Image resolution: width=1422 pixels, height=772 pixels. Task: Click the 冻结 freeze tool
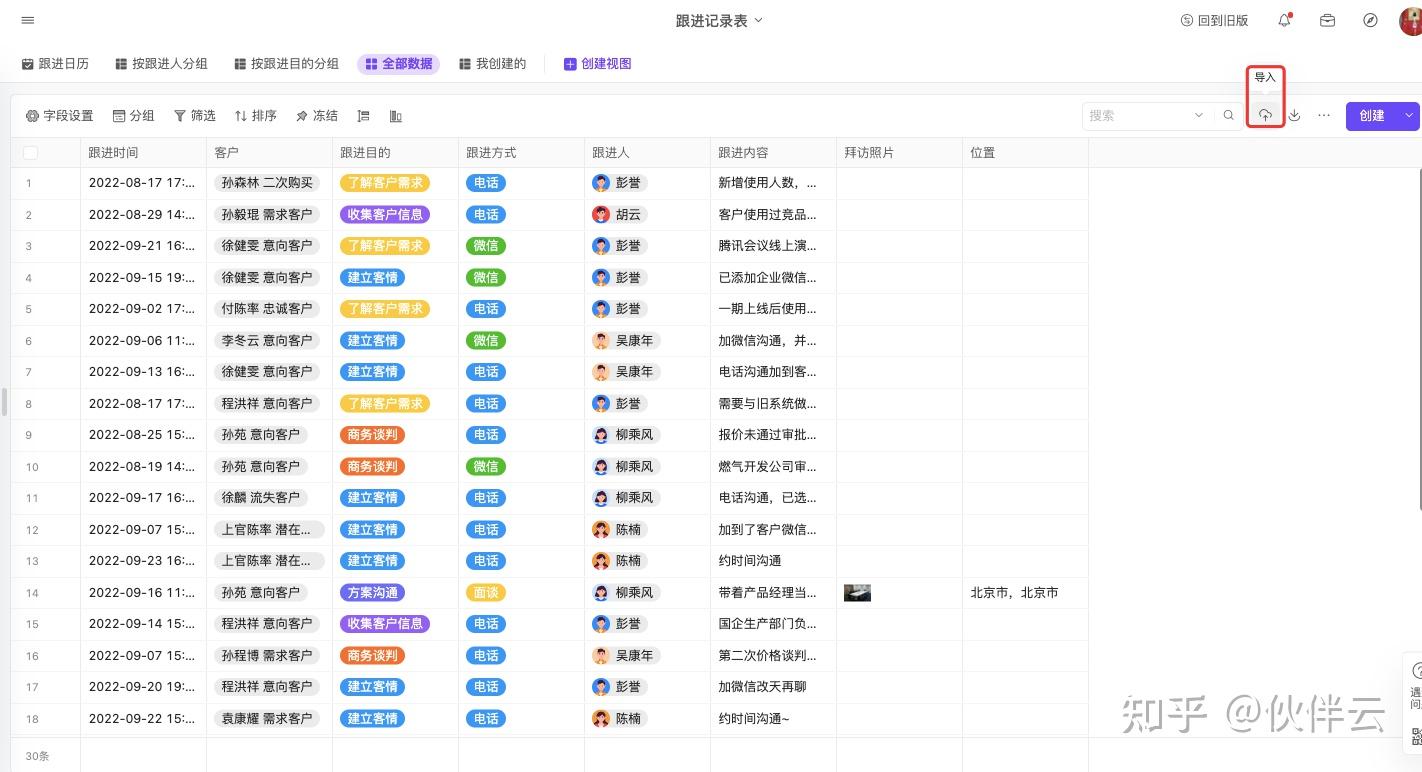(x=317, y=116)
